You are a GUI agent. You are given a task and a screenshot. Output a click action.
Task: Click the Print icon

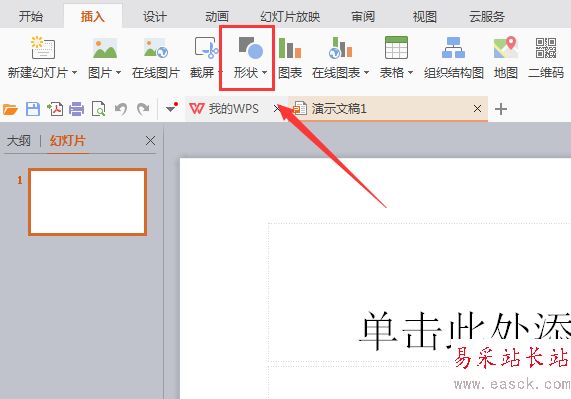(x=76, y=109)
